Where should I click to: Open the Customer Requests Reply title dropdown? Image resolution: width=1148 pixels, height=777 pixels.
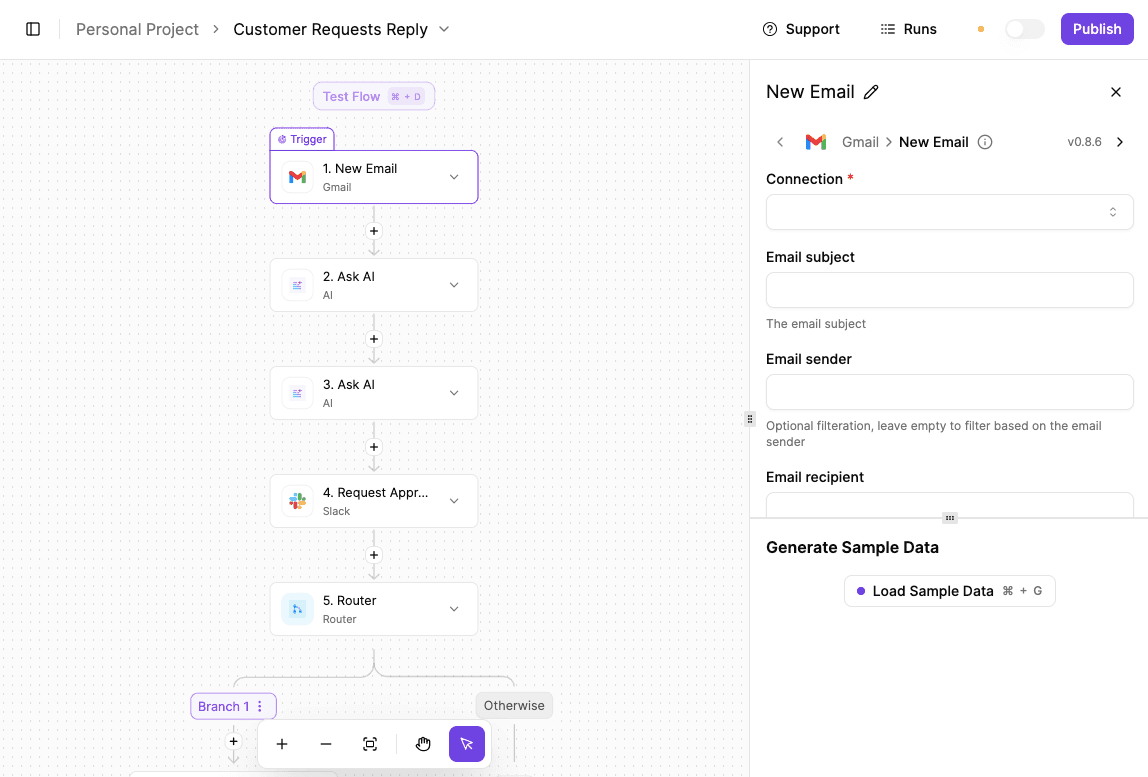[x=443, y=29]
